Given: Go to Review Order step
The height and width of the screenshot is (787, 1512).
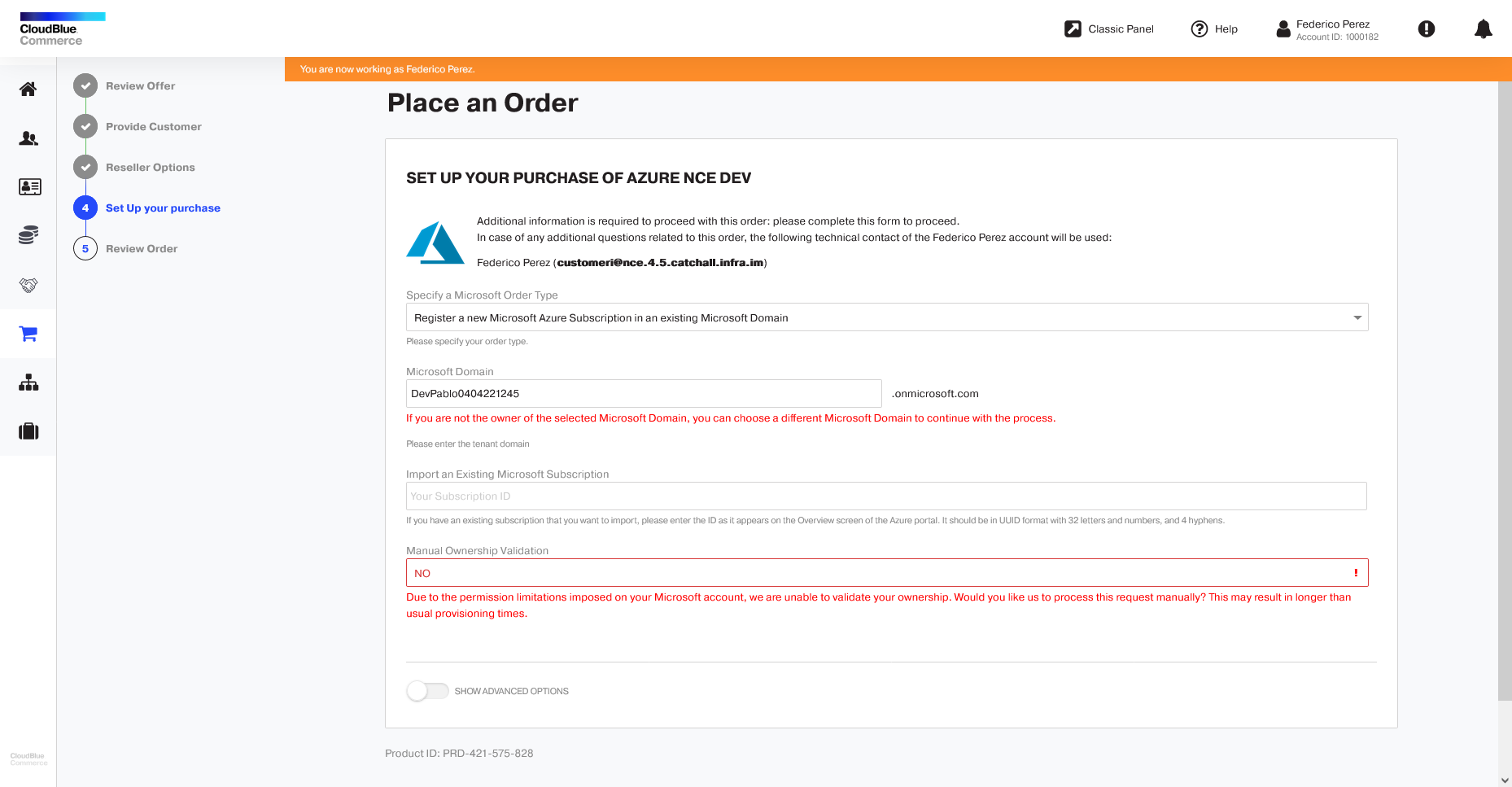Looking at the screenshot, I should (142, 248).
